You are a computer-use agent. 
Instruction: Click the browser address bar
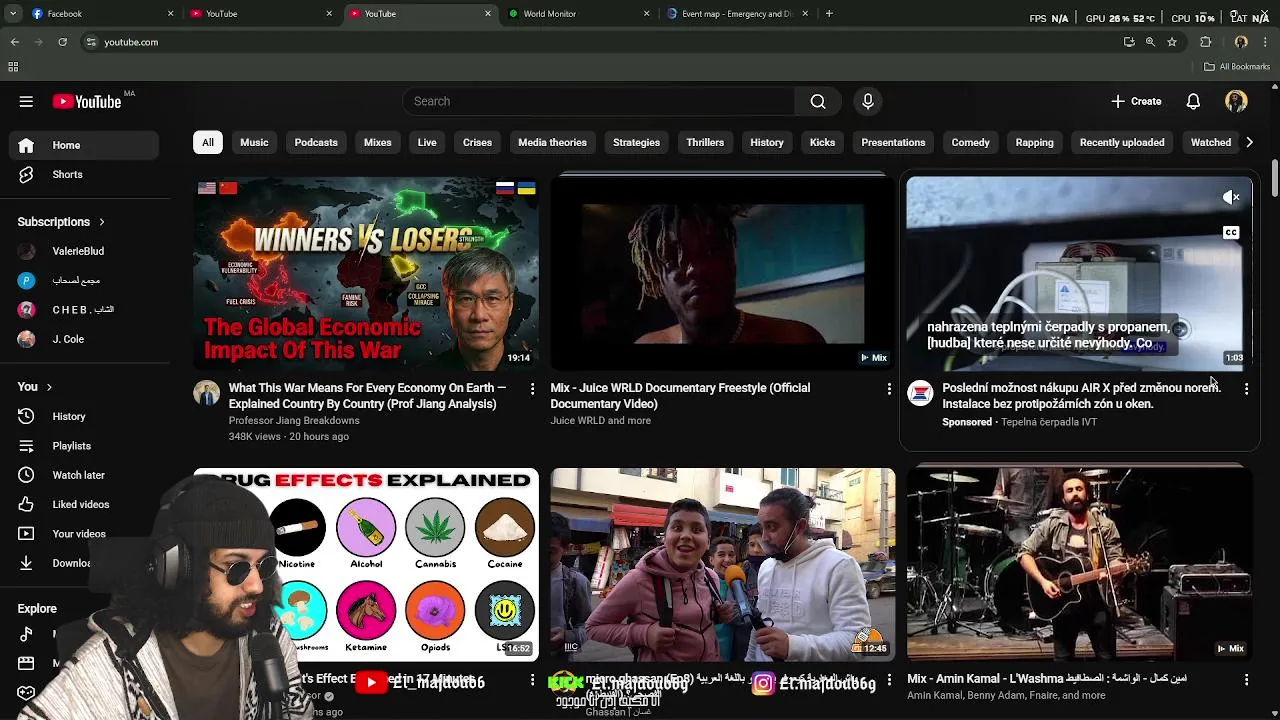point(600,42)
